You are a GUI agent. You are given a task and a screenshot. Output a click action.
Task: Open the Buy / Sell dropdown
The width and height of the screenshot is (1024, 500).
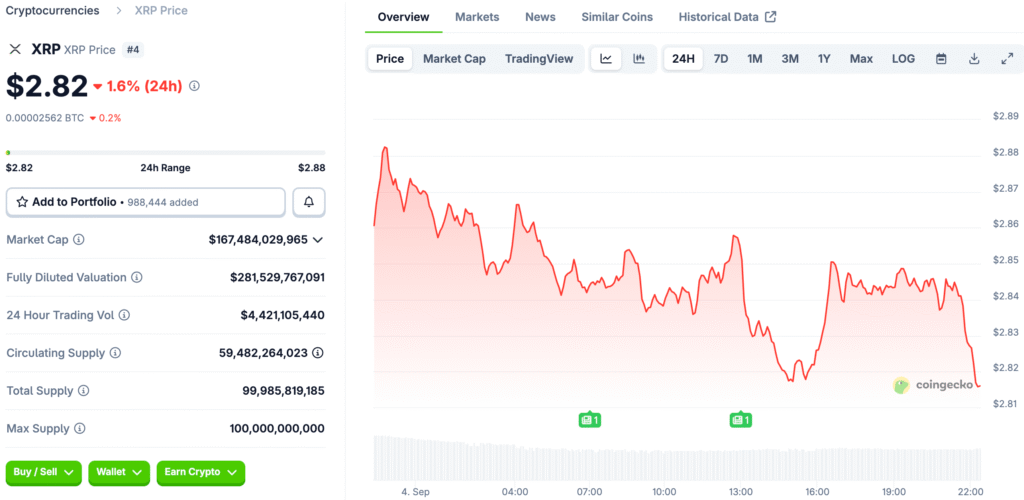[x=43, y=472]
